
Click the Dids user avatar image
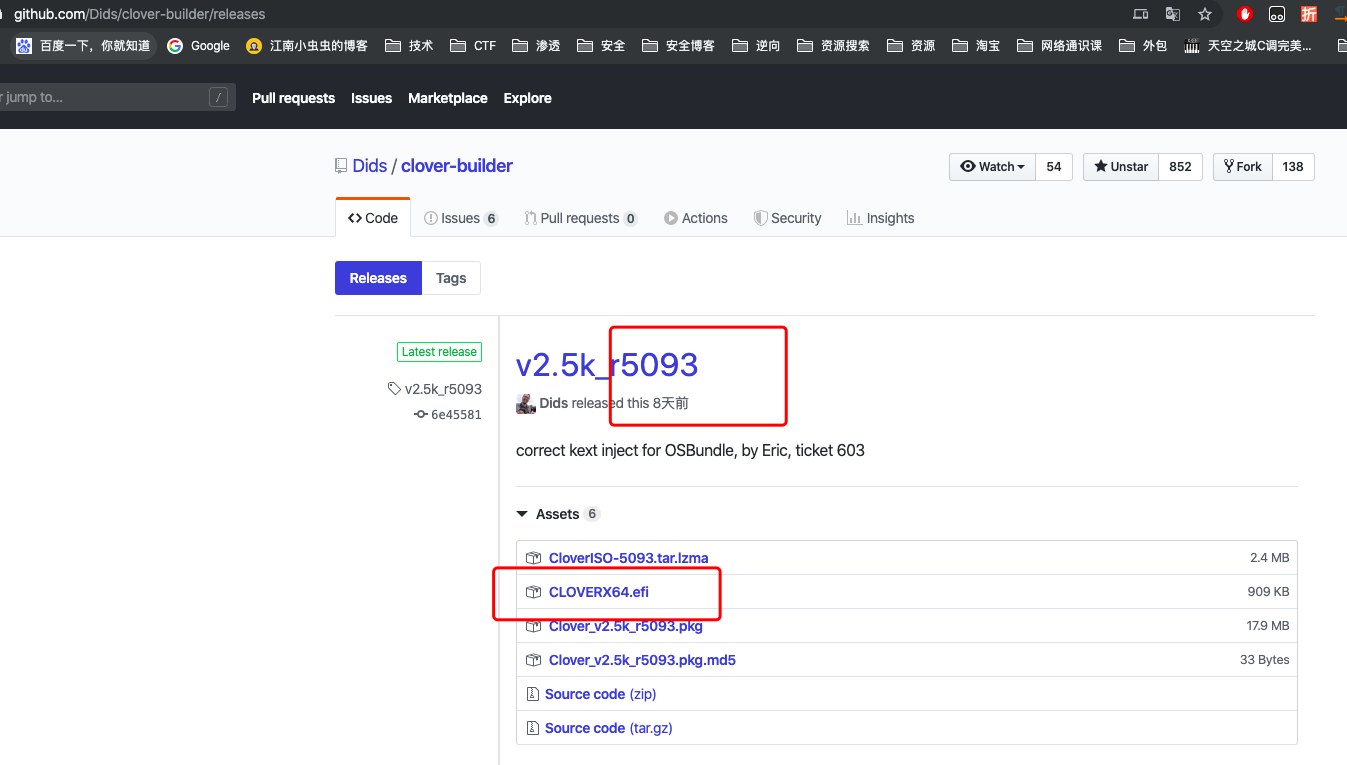(x=526, y=403)
